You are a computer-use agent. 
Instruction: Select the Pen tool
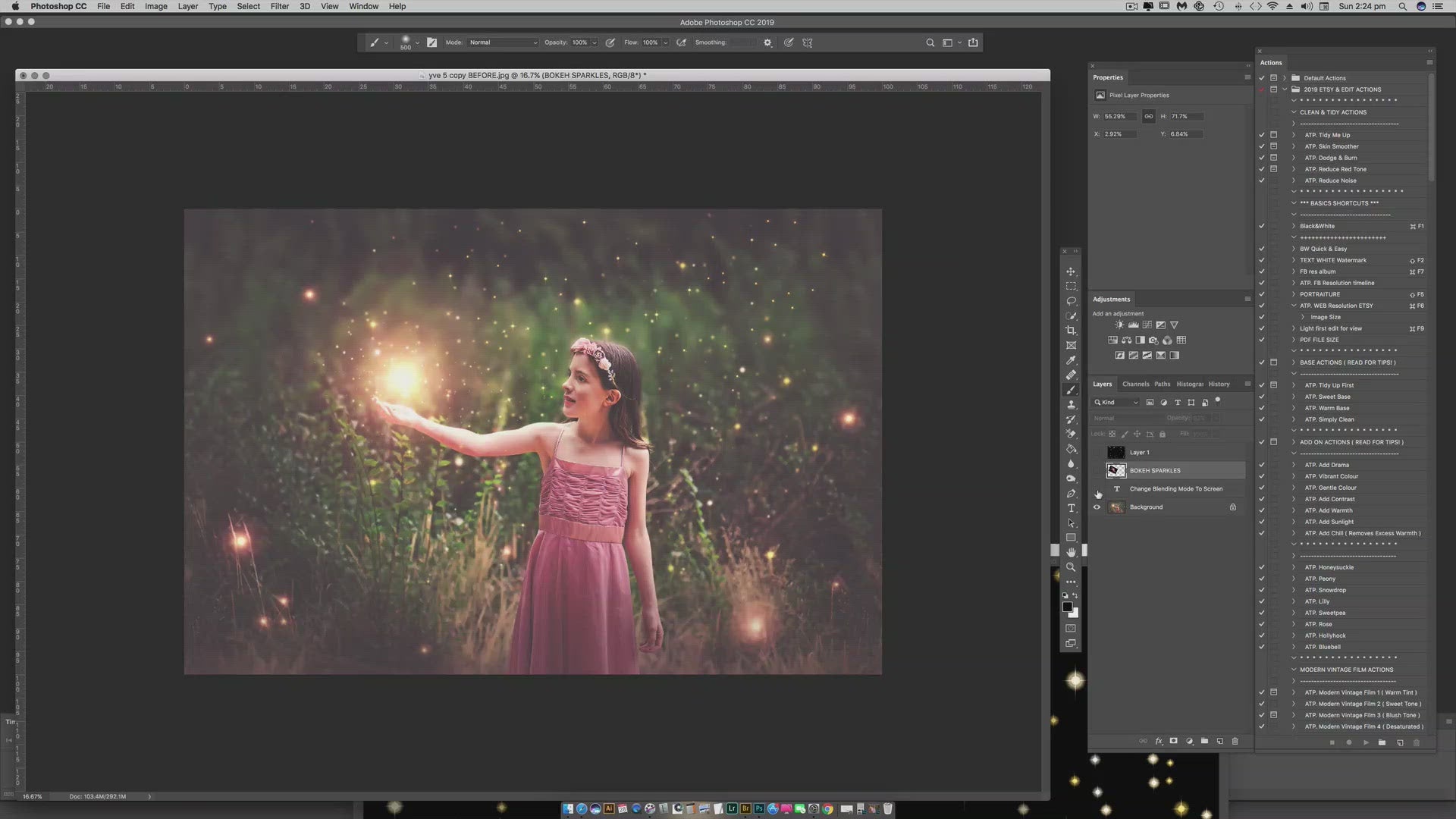pyautogui.click(x=1071, y=494)
